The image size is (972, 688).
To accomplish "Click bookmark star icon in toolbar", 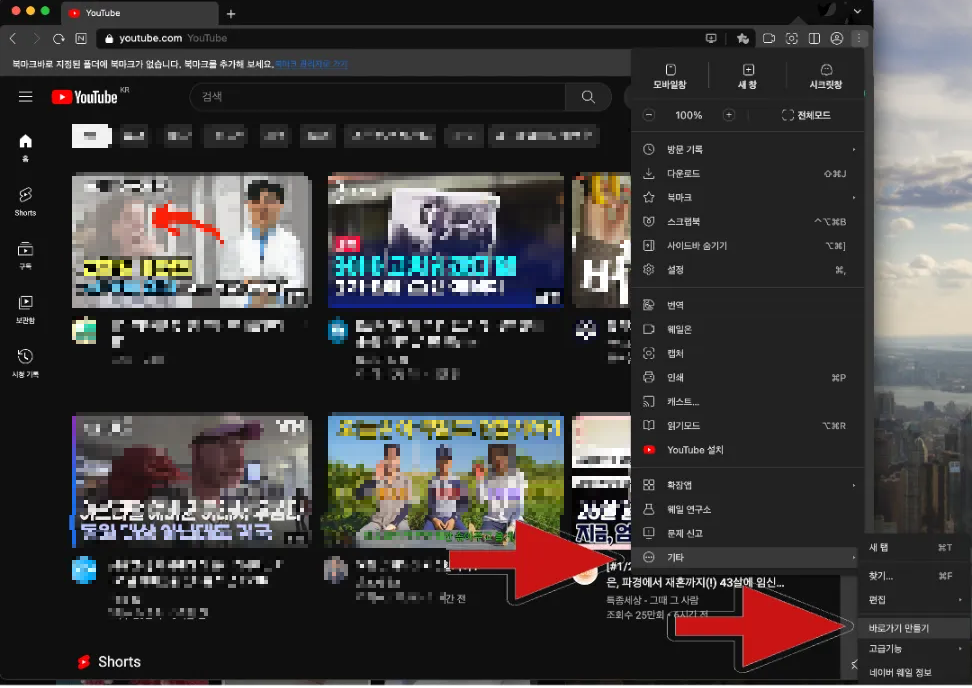I will pos(743,38).
